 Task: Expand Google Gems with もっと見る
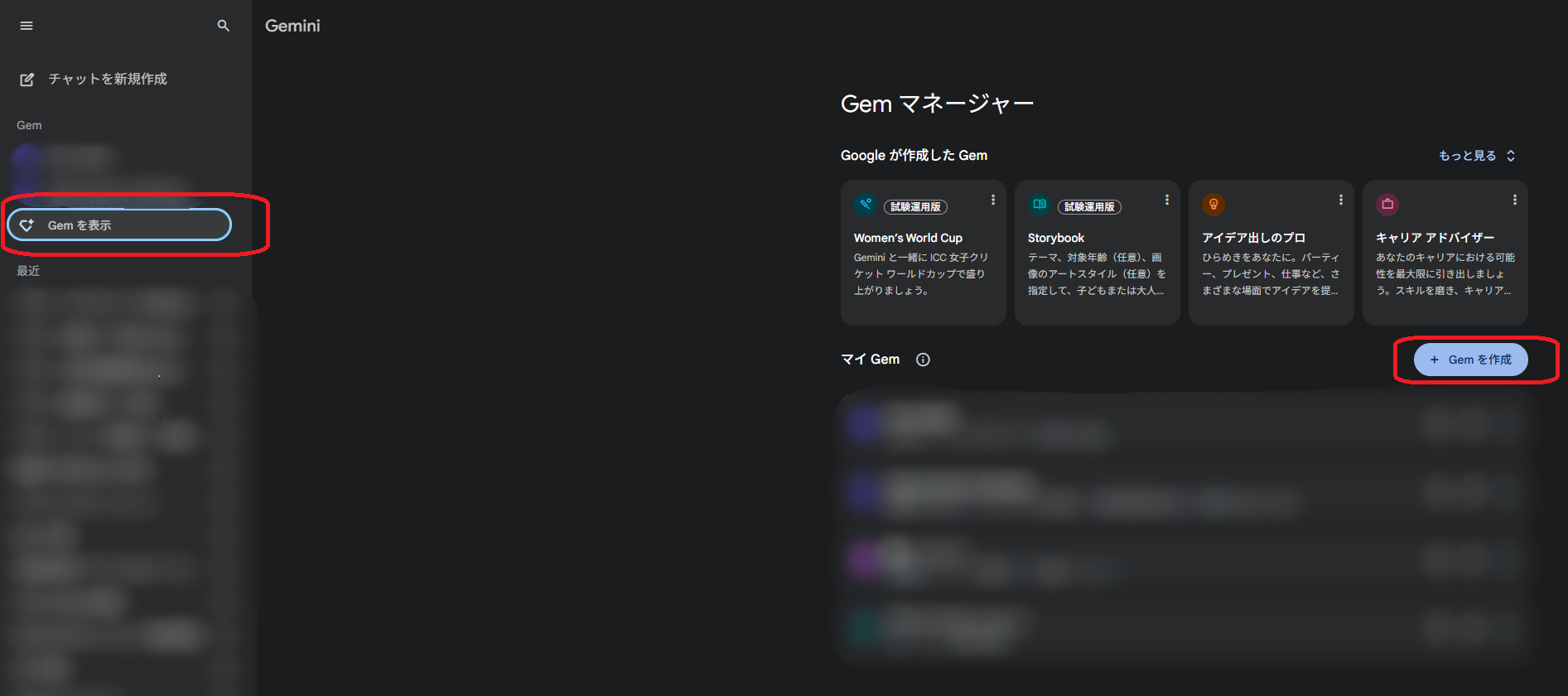(x=1476, y=156)
